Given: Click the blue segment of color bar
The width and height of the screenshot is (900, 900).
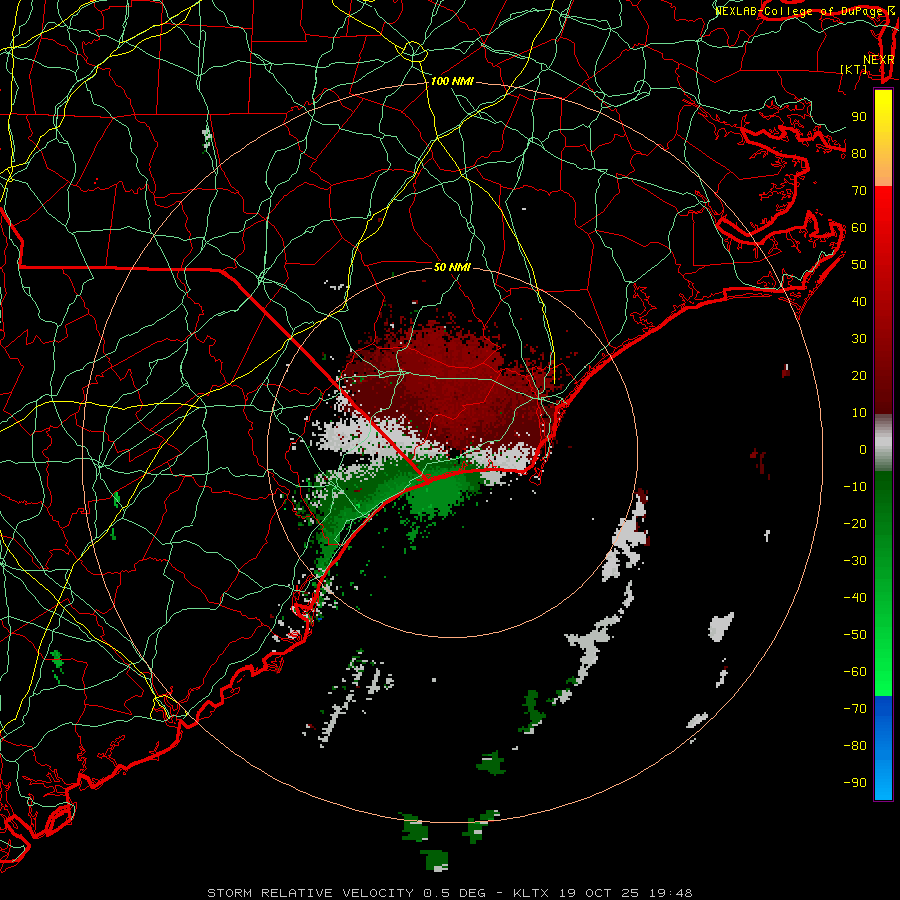Looking at the screenshot, I should (883, 748).
